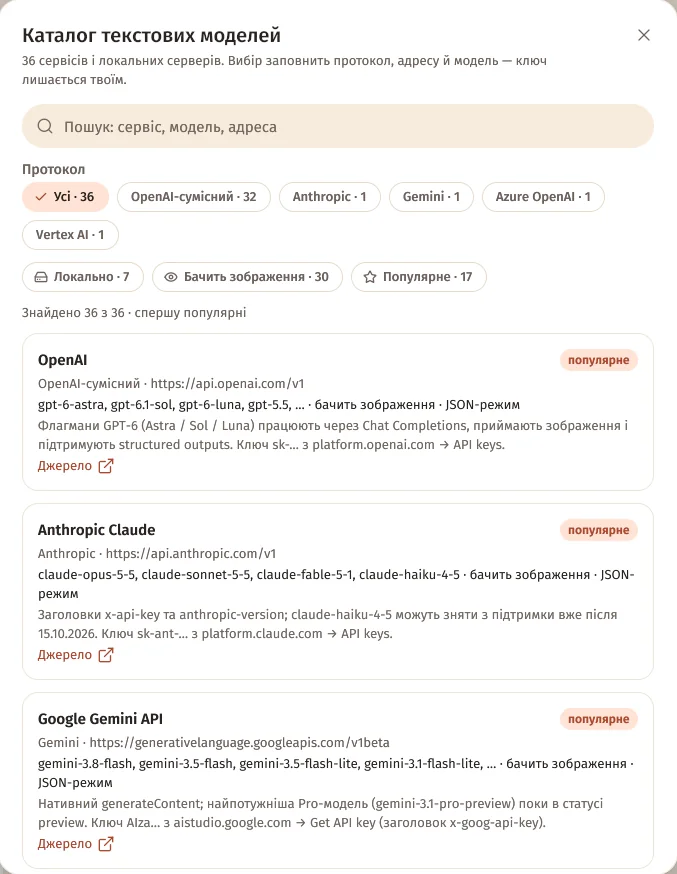Click «популярне» badge on Google Gemini card
Screen dimensions: 677x874
(x=598, y=719)
